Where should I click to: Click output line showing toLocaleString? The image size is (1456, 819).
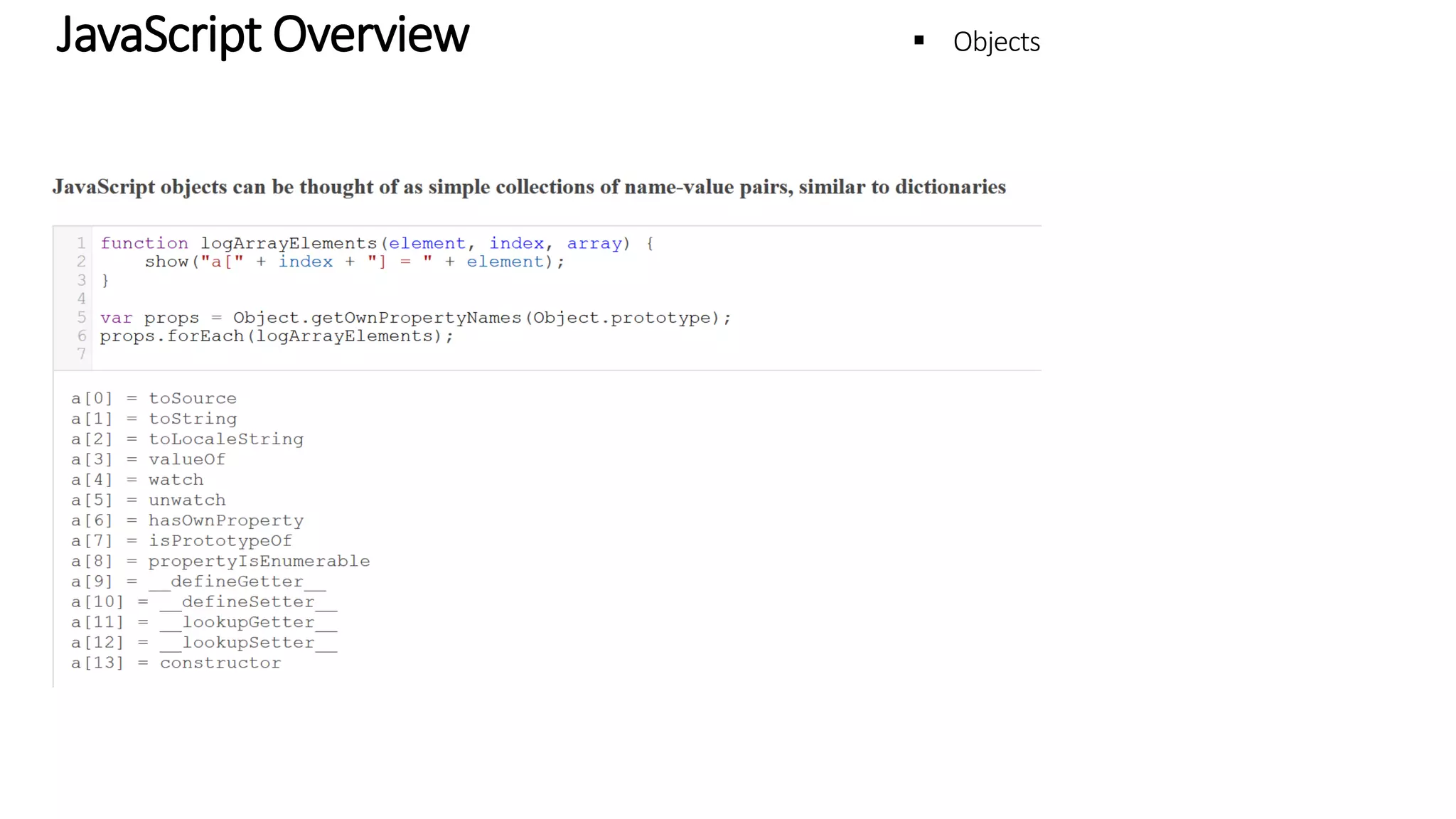click(187, 439)
